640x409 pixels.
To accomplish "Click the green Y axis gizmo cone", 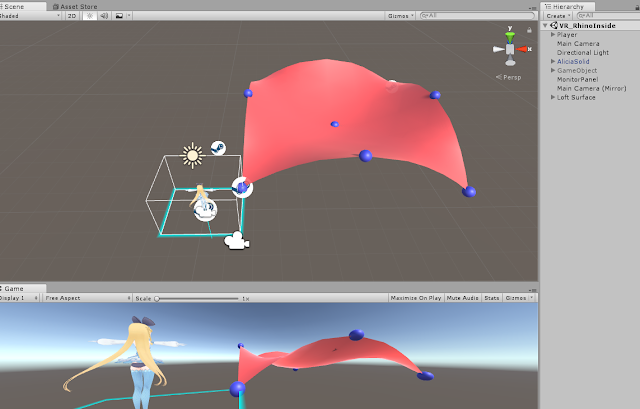I will 510,37.
